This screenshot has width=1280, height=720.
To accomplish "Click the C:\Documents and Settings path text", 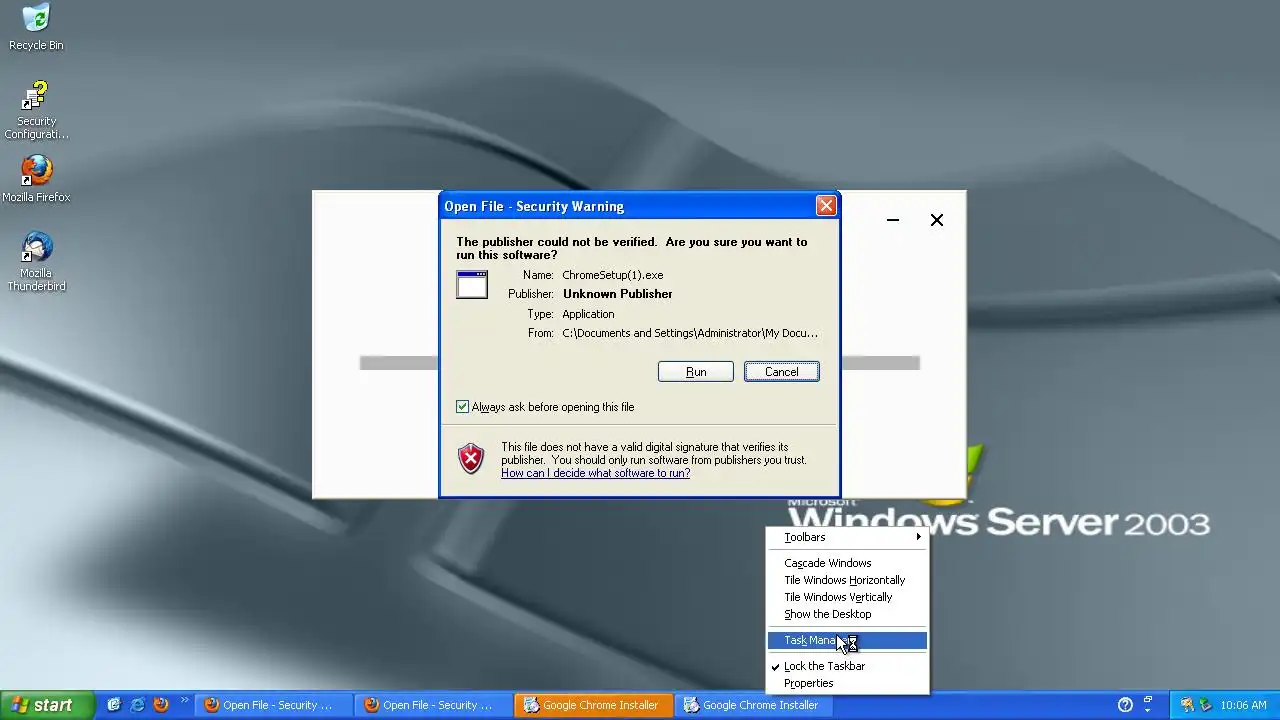I will pyautogui.click(x=690, y=333).
